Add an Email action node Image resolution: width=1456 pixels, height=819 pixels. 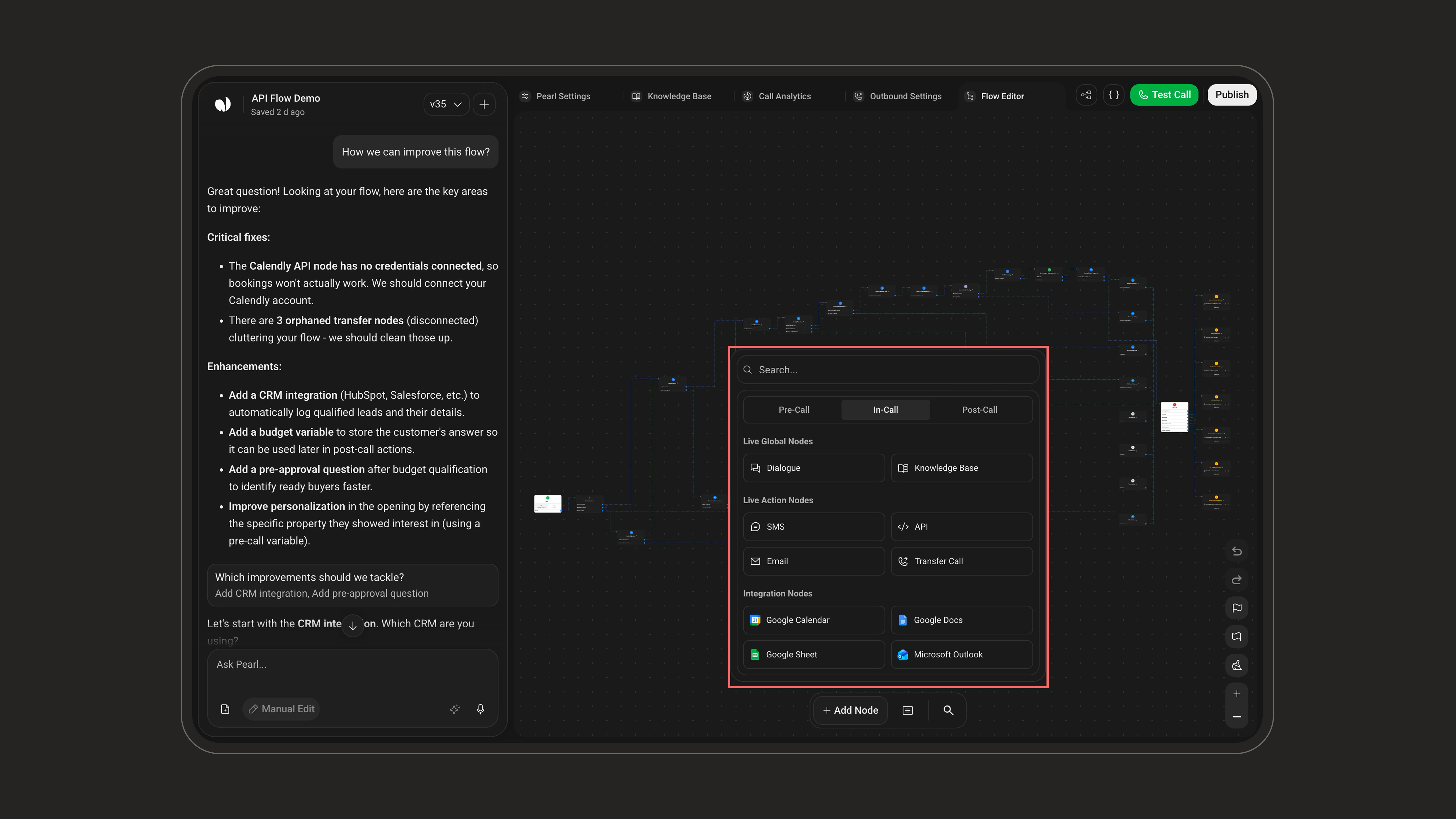point(814,561)
